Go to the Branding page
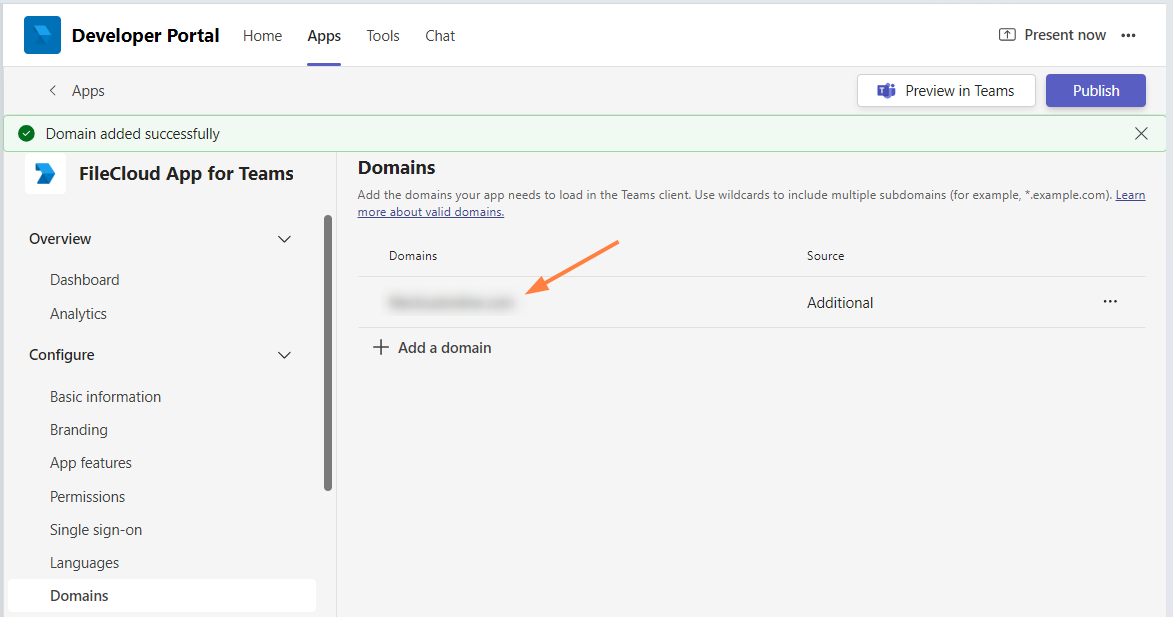The width and height of the screenshot is (1173, 617). [x=79, y=430]
